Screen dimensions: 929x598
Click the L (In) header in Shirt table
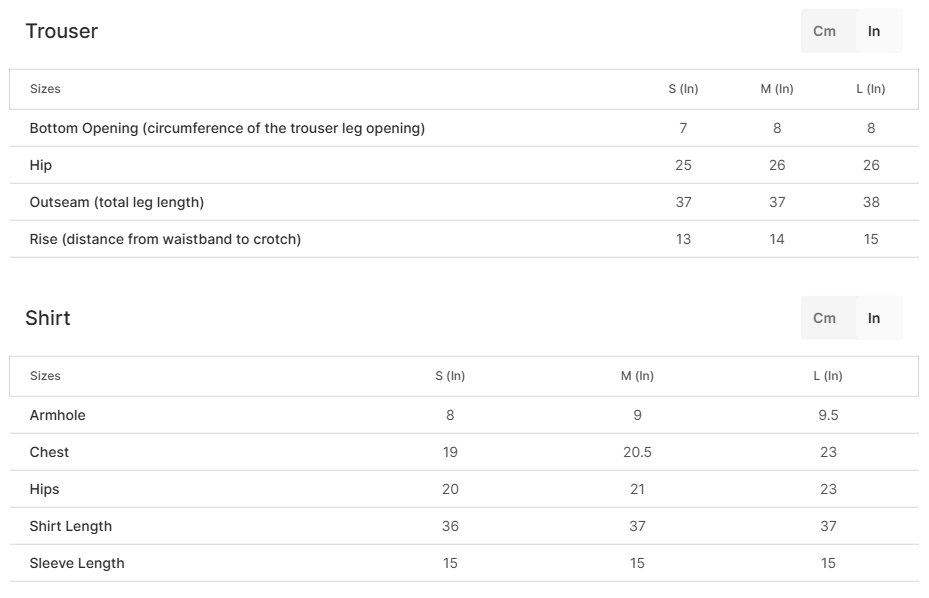[x=828, y=376]
